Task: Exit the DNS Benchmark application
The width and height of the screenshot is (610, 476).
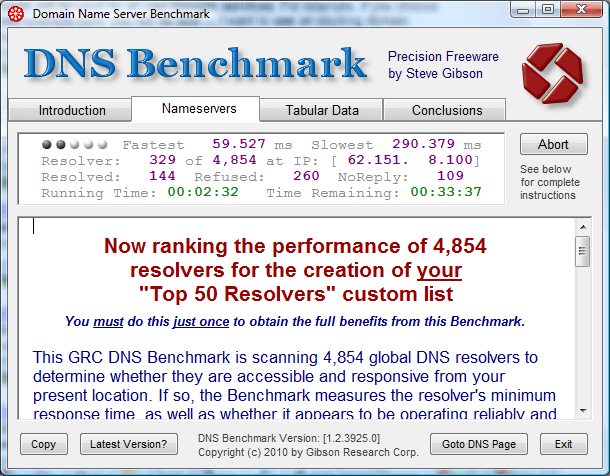Action: point(563,444)
